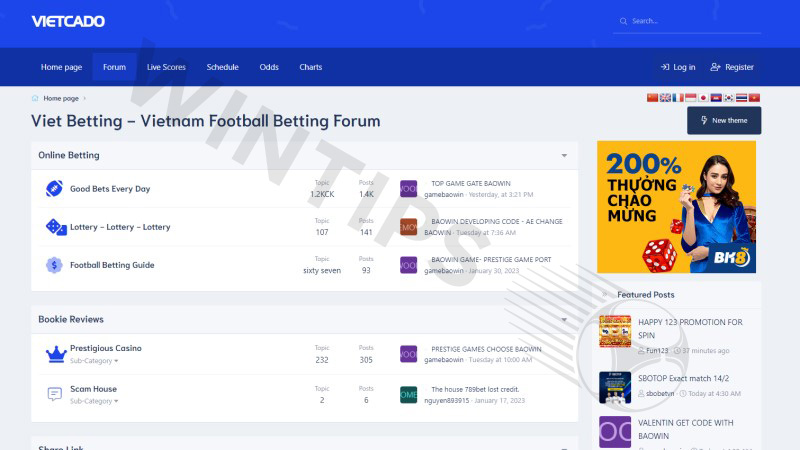Click the Fun123 author name

(657, 351)
